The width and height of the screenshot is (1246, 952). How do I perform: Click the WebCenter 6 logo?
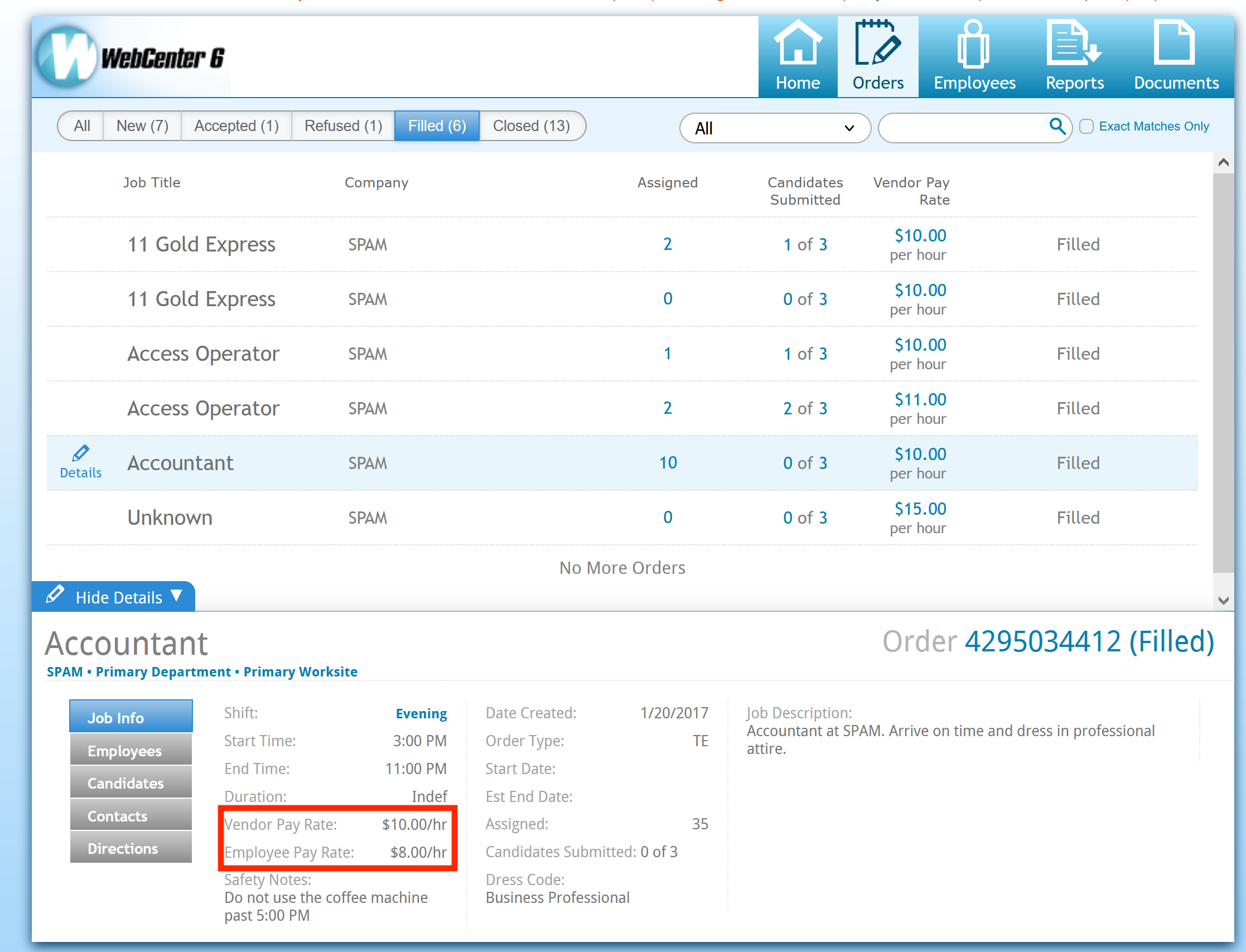[x=132, y=58]
